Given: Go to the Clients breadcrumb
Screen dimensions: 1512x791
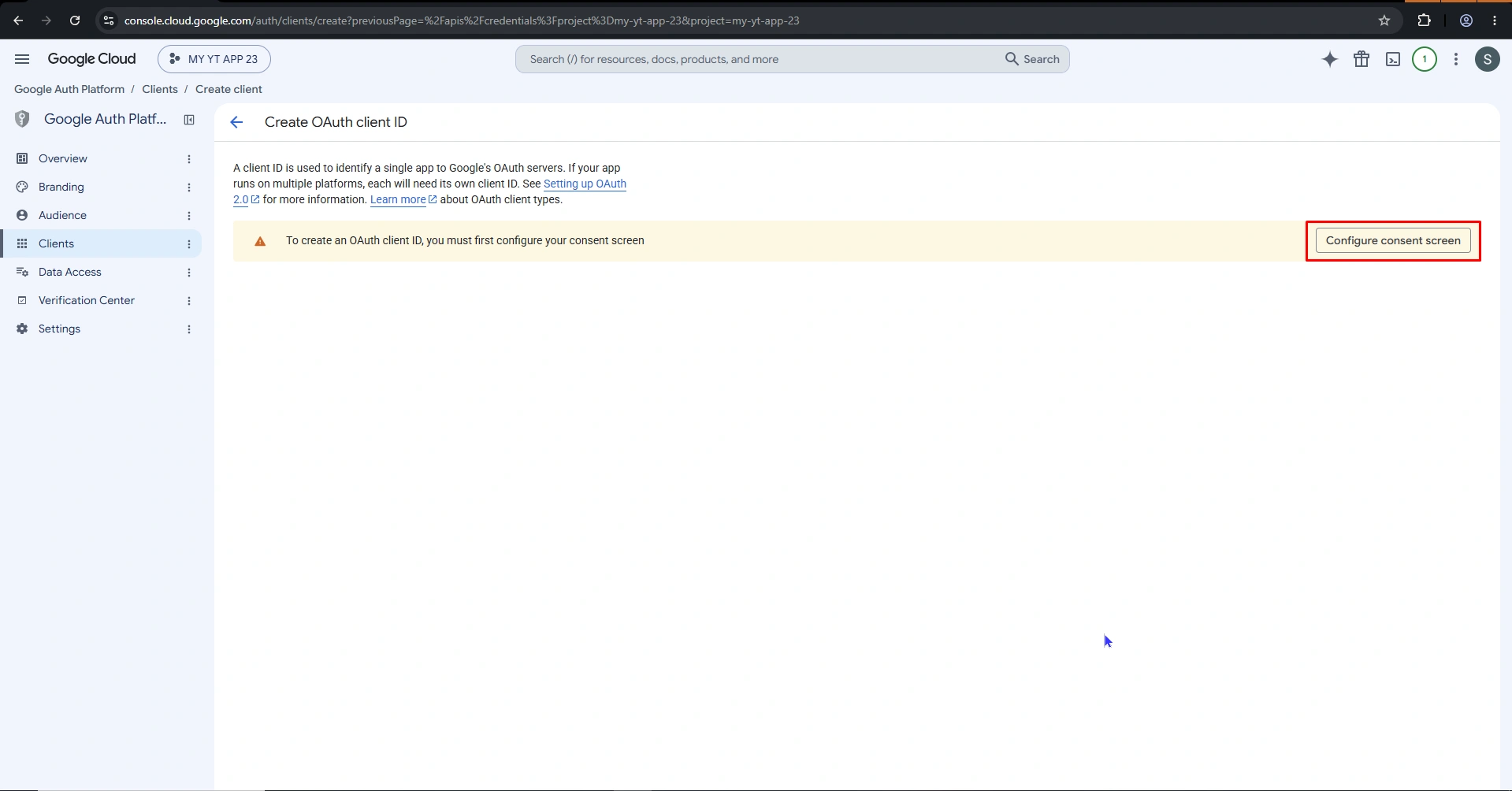Looking at the screenshot, I should click(x=160, y=89).
